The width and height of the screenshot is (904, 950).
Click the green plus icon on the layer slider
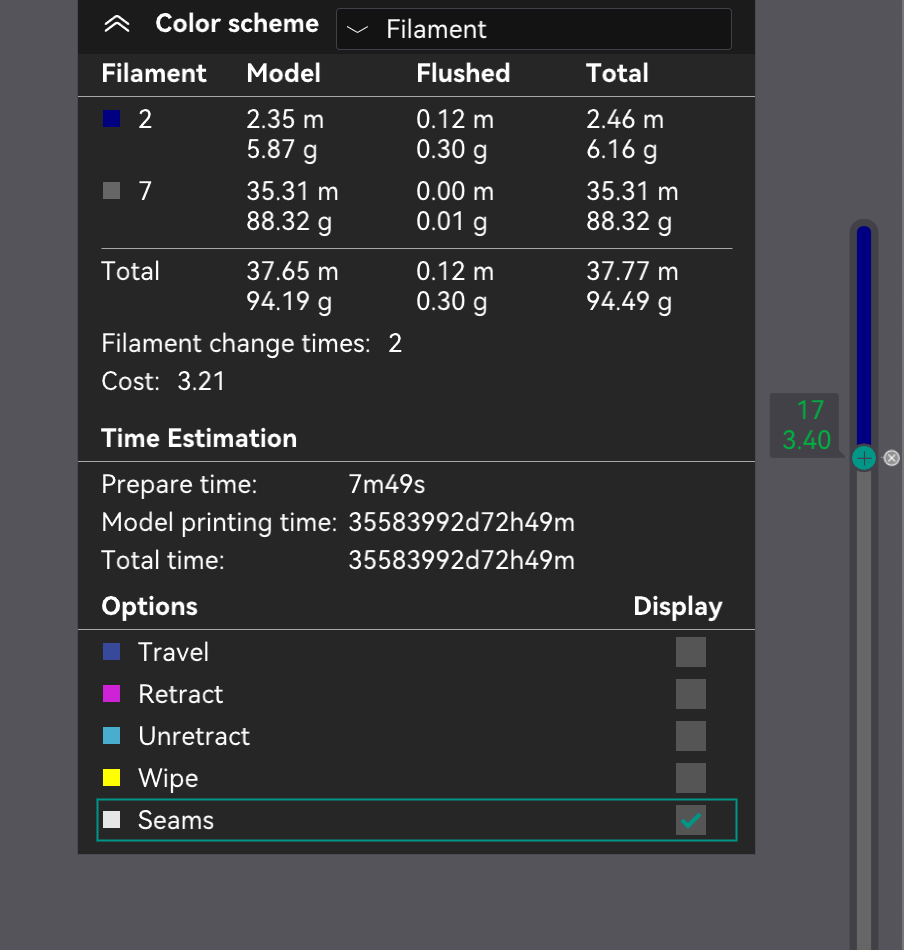click(863, 458)
